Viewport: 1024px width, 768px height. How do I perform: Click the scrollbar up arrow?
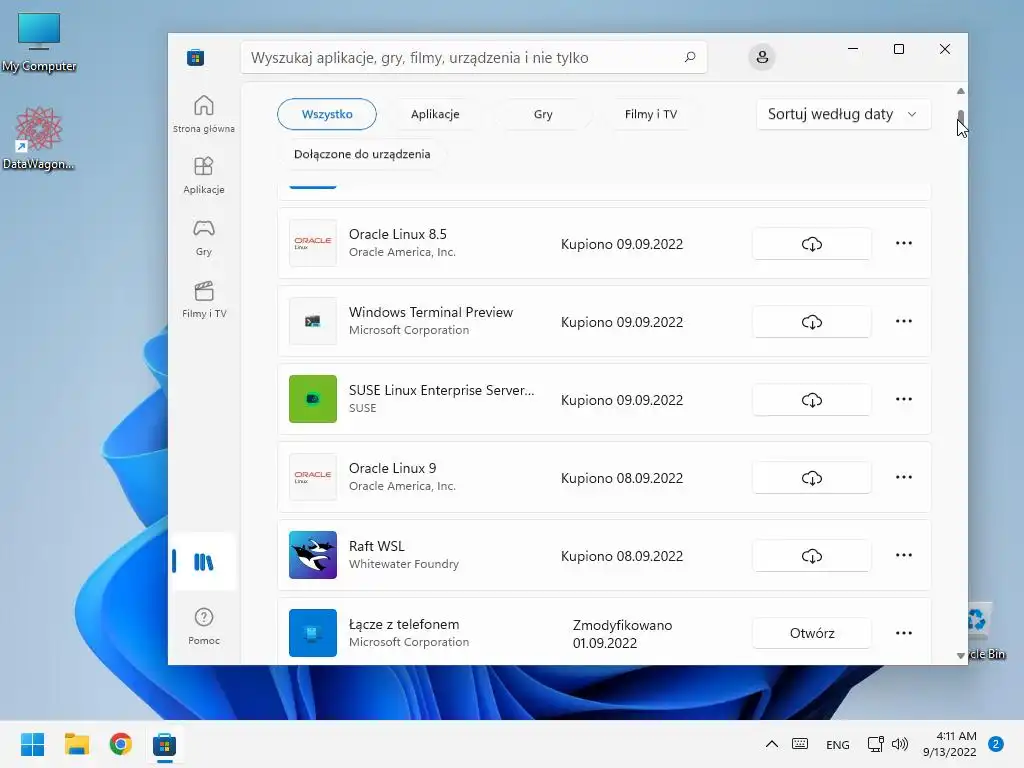[960, 91]
